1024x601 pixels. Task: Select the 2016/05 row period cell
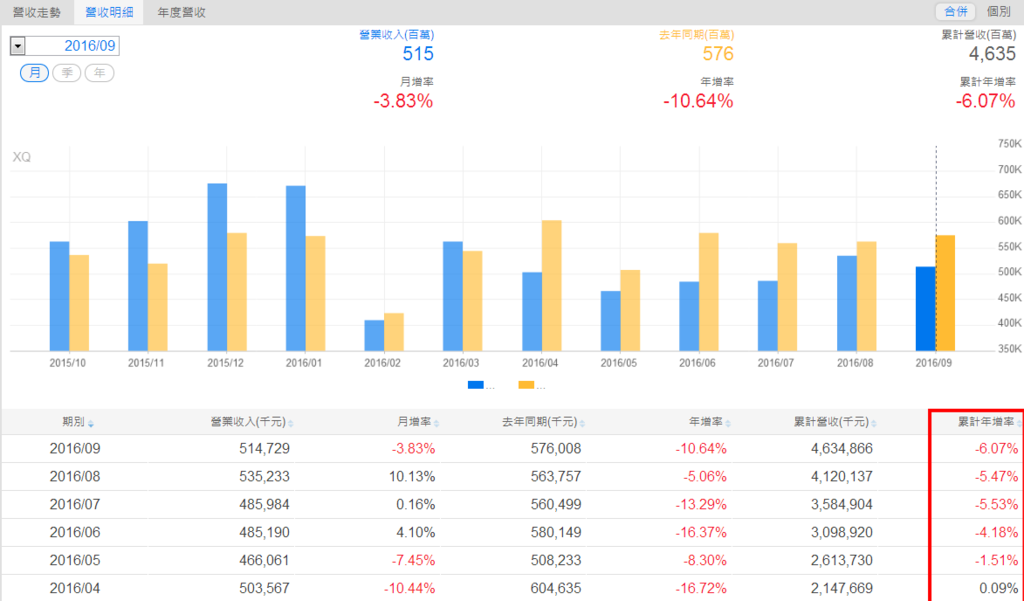pyautogui.click(x=75, y=560)
